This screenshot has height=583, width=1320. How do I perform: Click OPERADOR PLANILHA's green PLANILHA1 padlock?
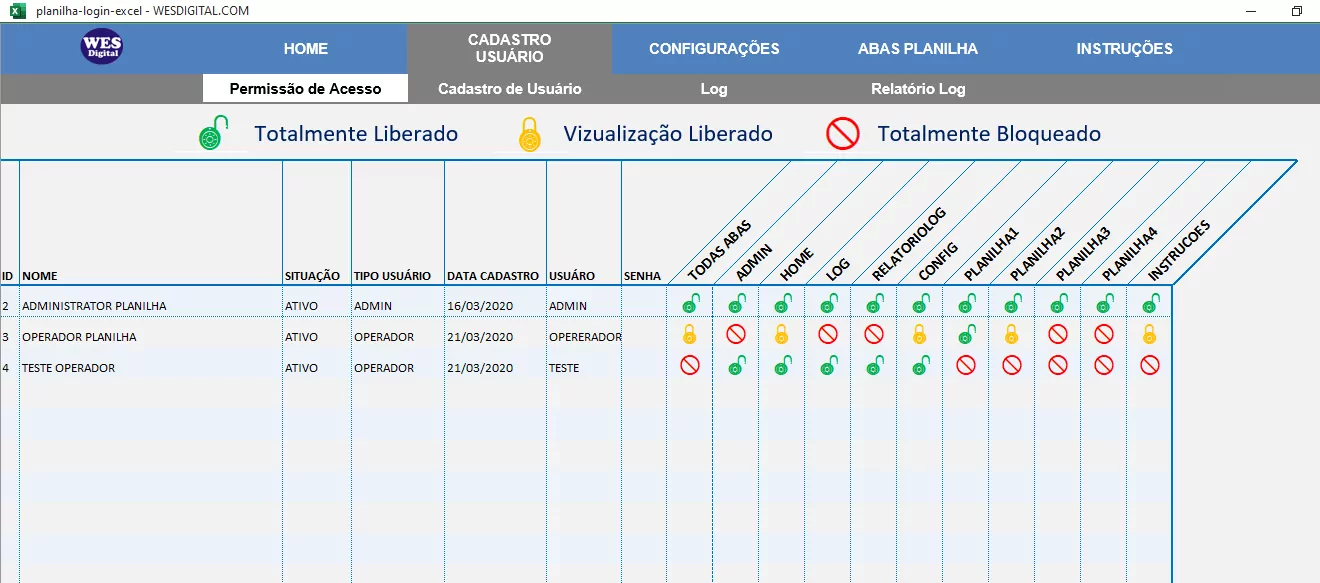tap(966, 334)
